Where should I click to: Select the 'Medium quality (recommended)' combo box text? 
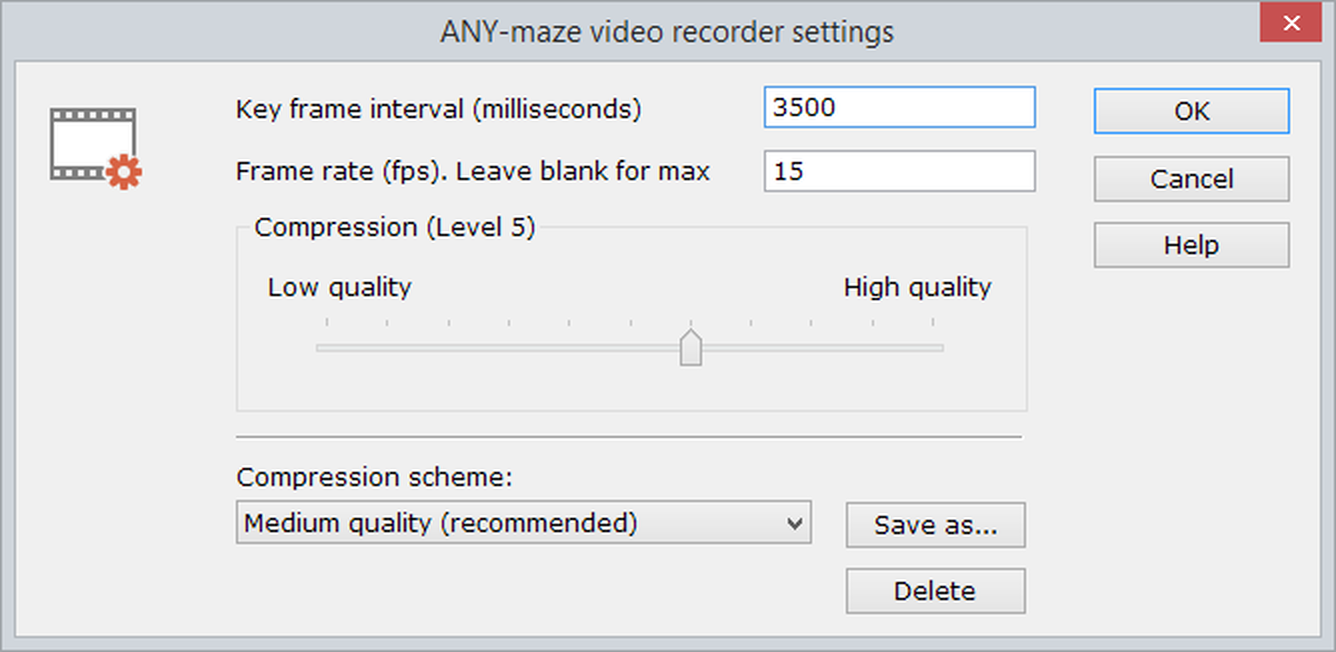(440, 523)
